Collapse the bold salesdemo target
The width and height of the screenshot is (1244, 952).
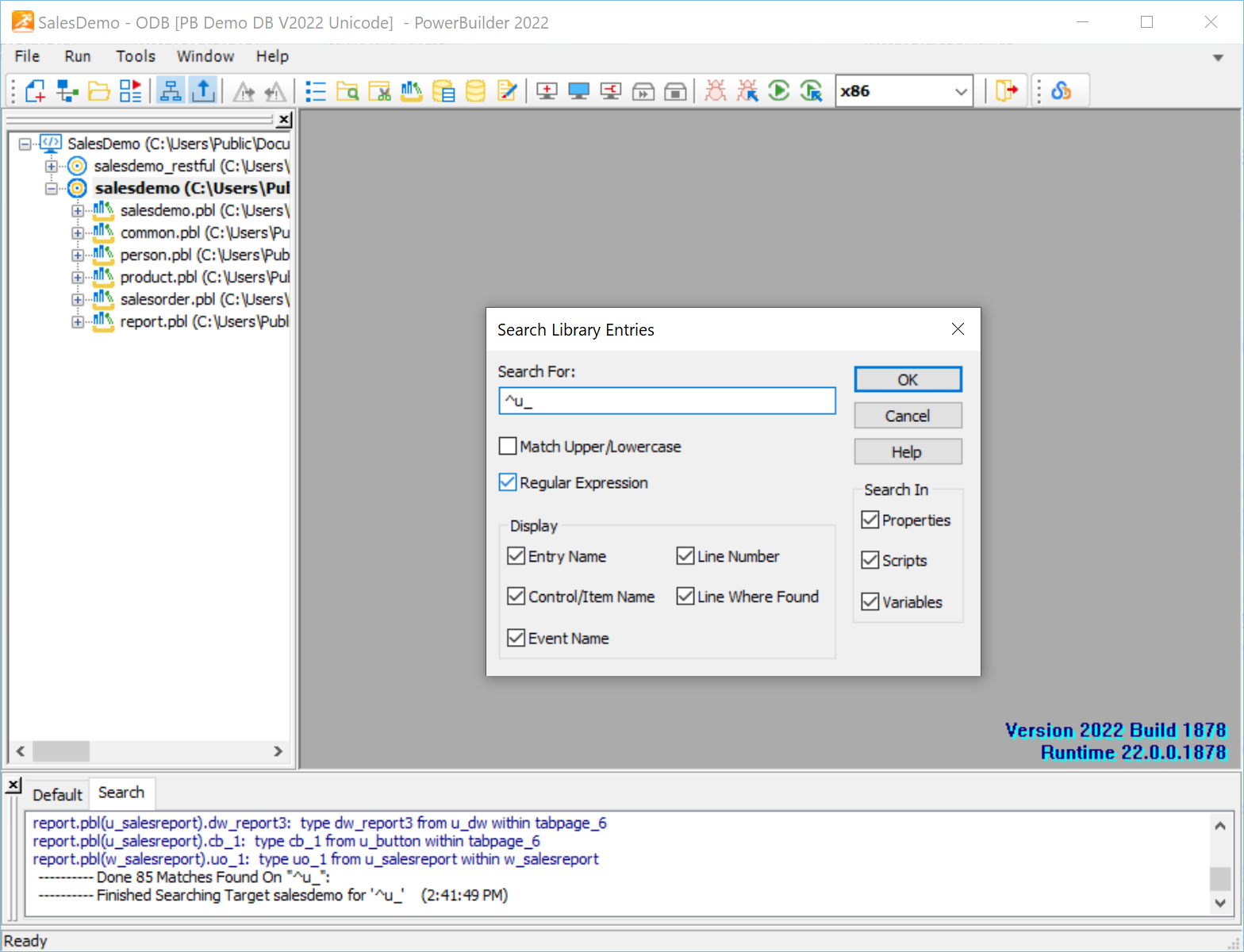coord(52,189)
